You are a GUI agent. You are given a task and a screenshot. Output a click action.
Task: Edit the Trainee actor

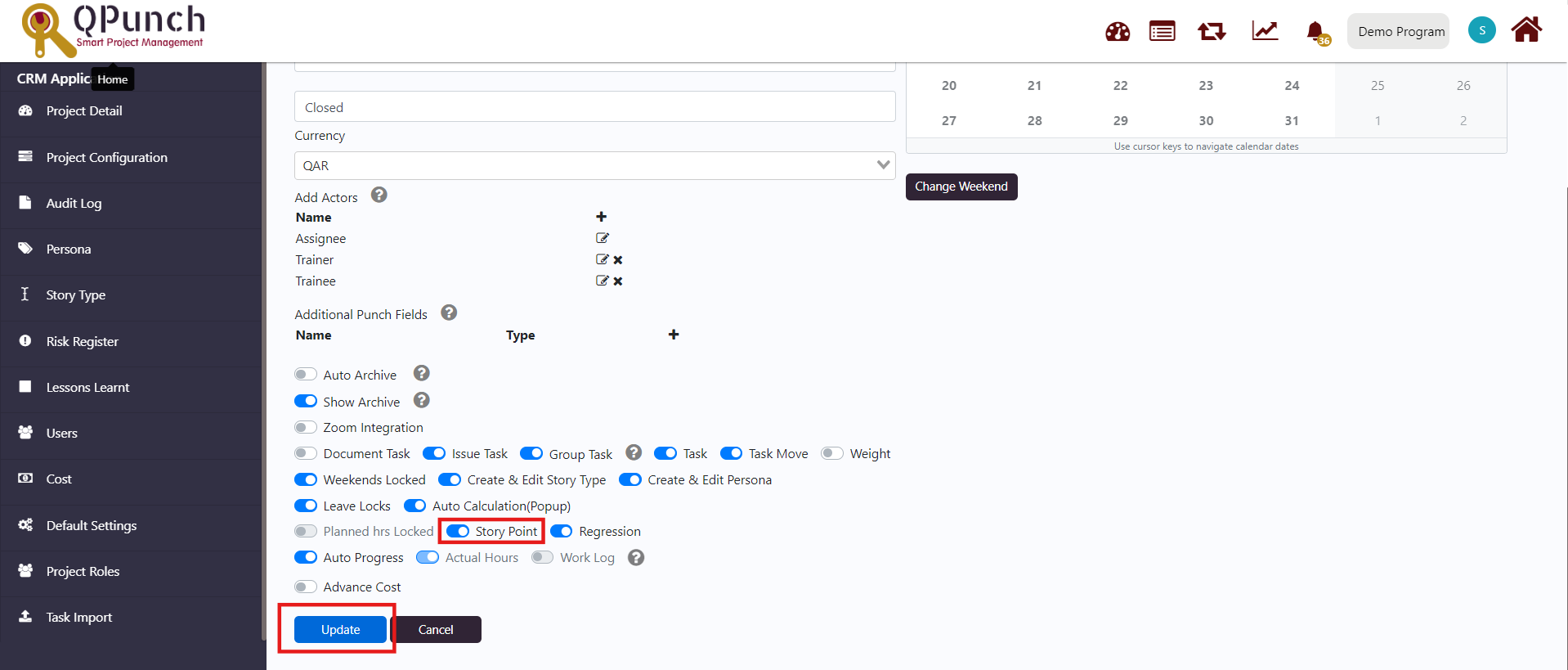click(603, 281)
